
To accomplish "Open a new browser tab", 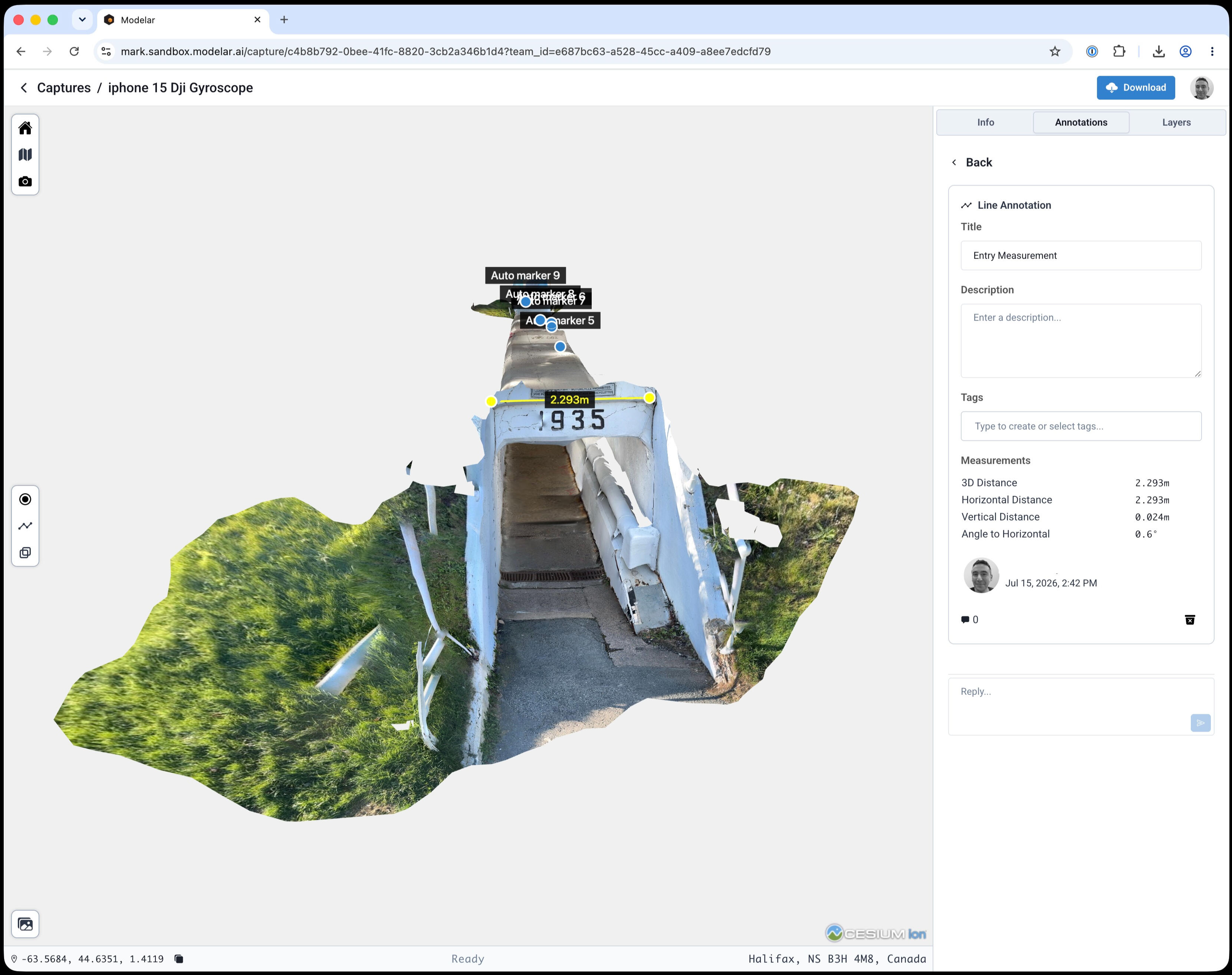I will coord(284,20).
